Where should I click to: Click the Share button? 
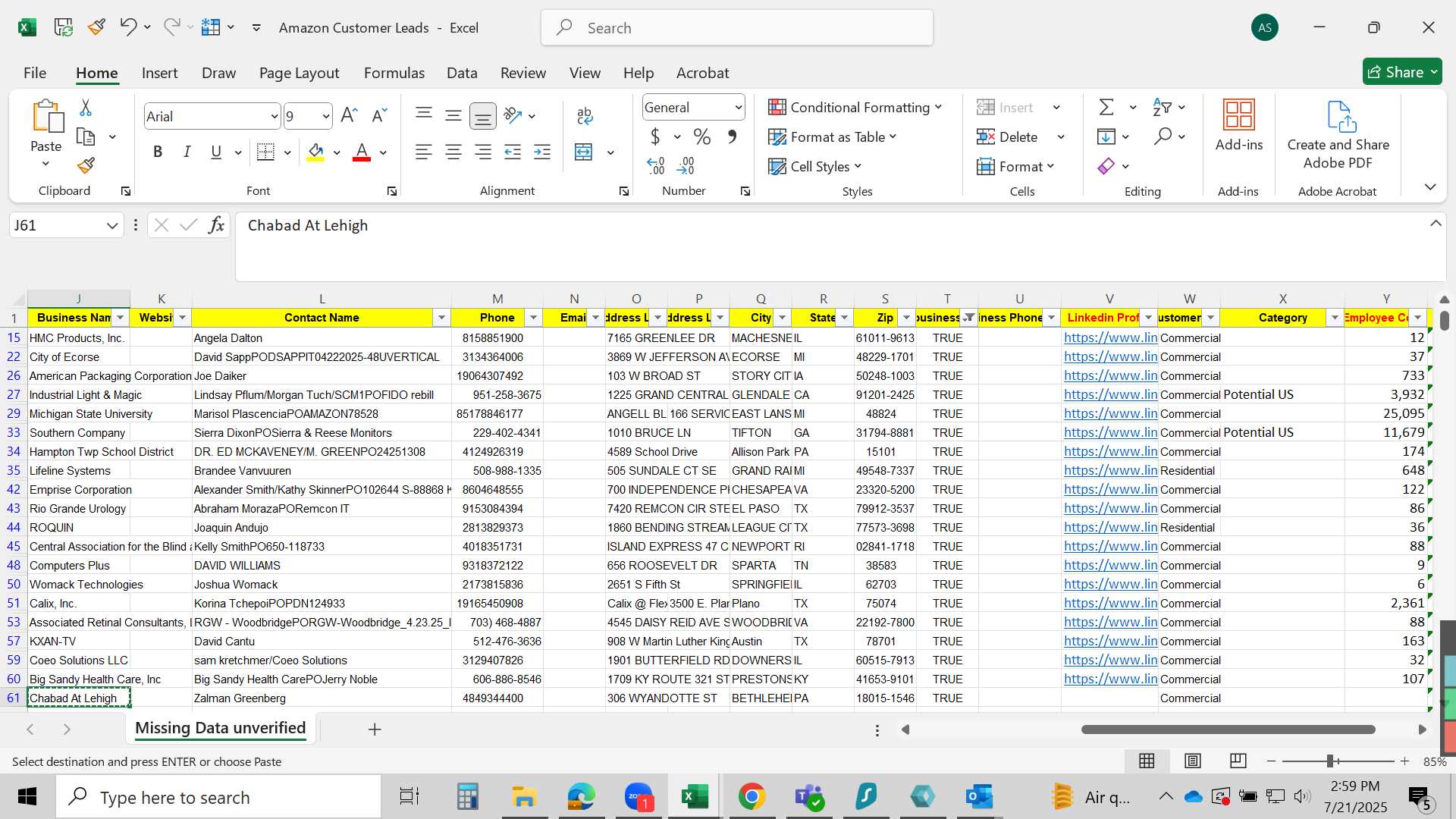[x=1402, y=72]
